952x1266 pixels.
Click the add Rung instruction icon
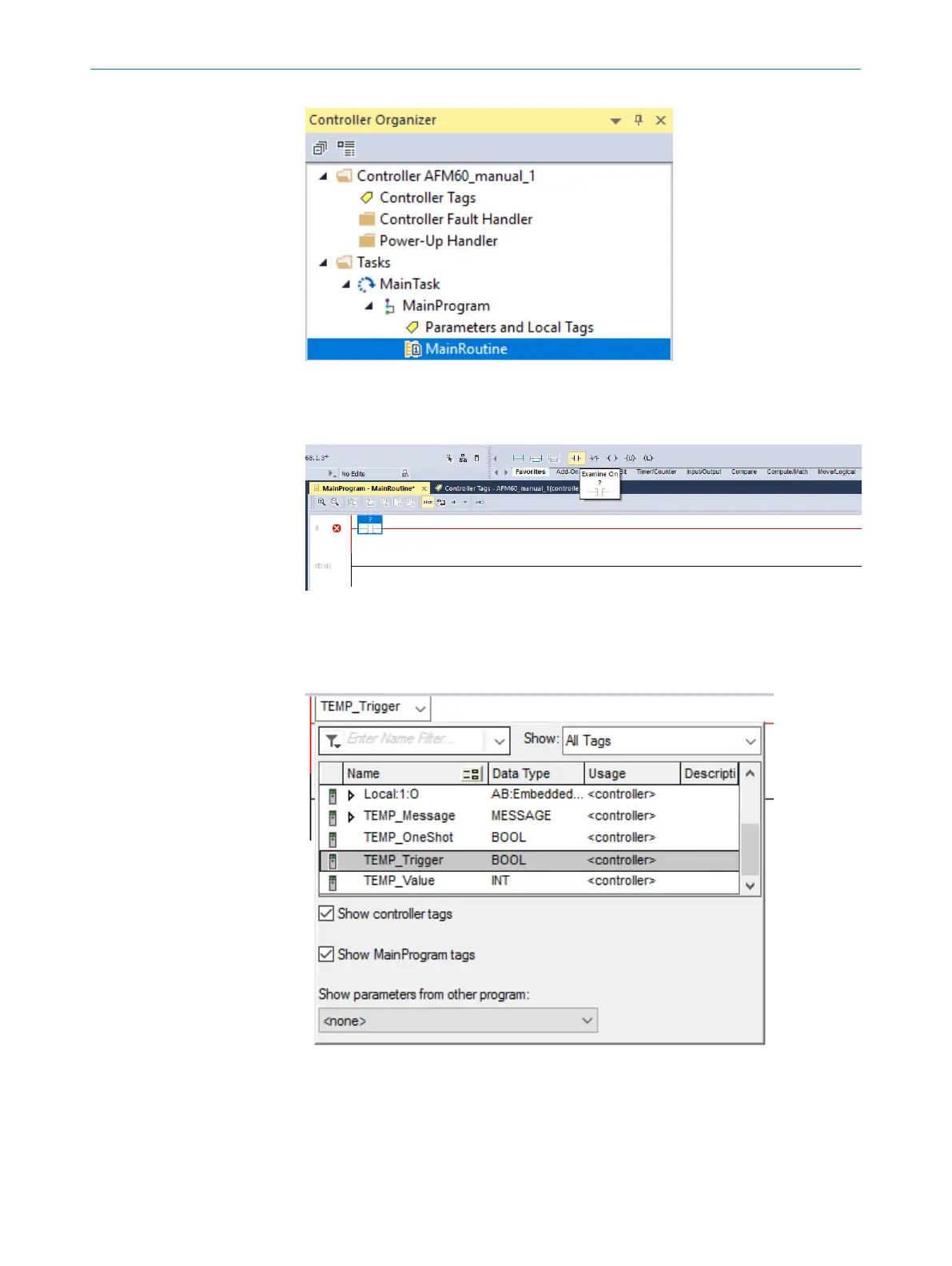tap(518, 458)
